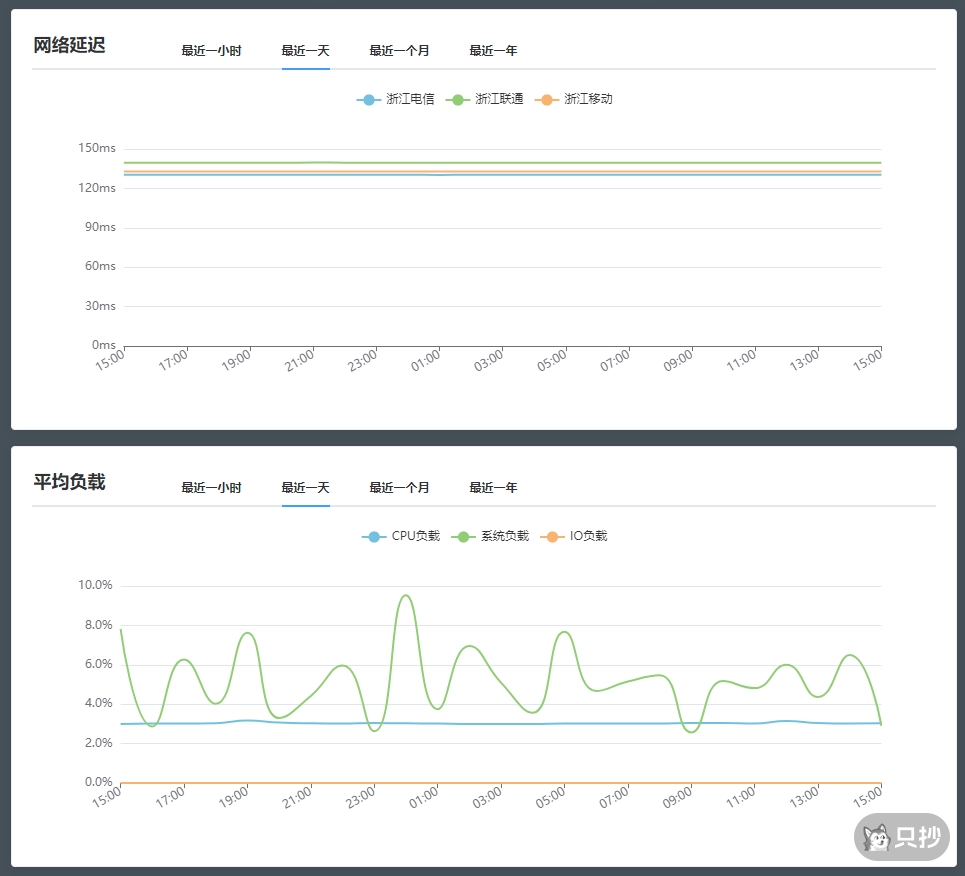Image resolution: width=965 pixels, height=876 pixels.
Task: Click the tallest 系统负载 peak near 00:00
Action: tap(405, 596)
